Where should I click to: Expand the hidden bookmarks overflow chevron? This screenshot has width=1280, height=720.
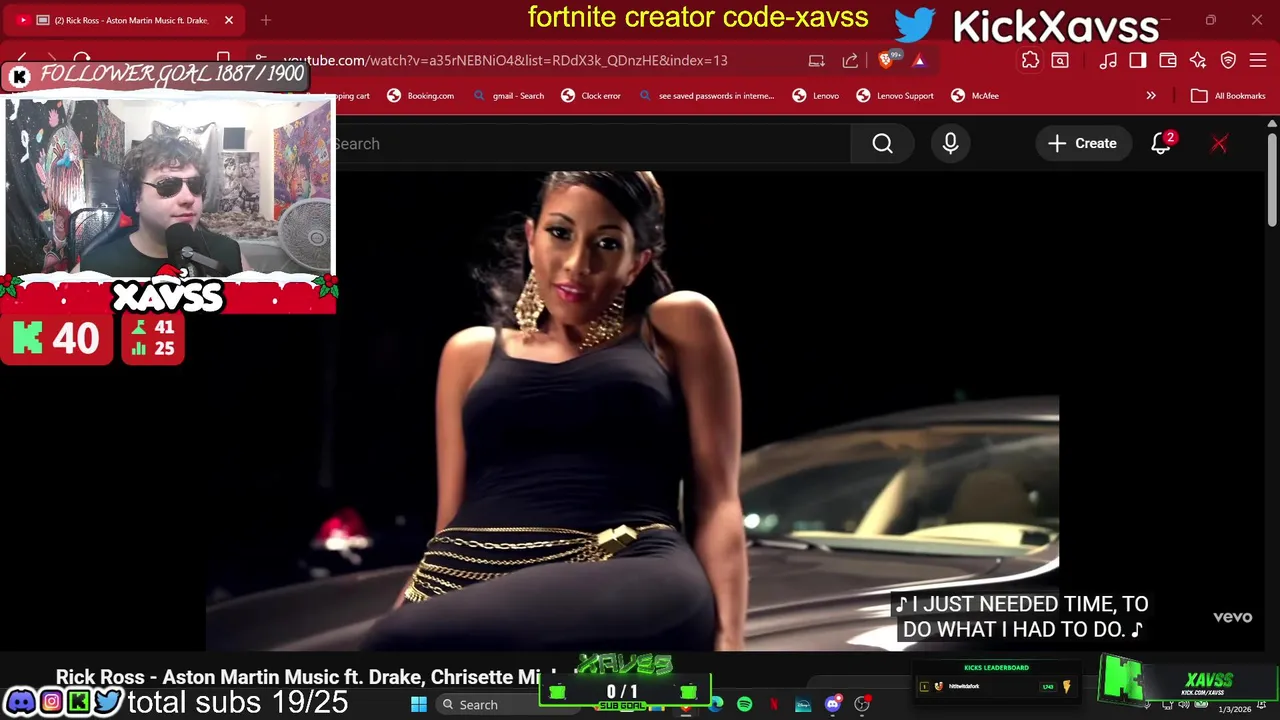point(1151,96)
